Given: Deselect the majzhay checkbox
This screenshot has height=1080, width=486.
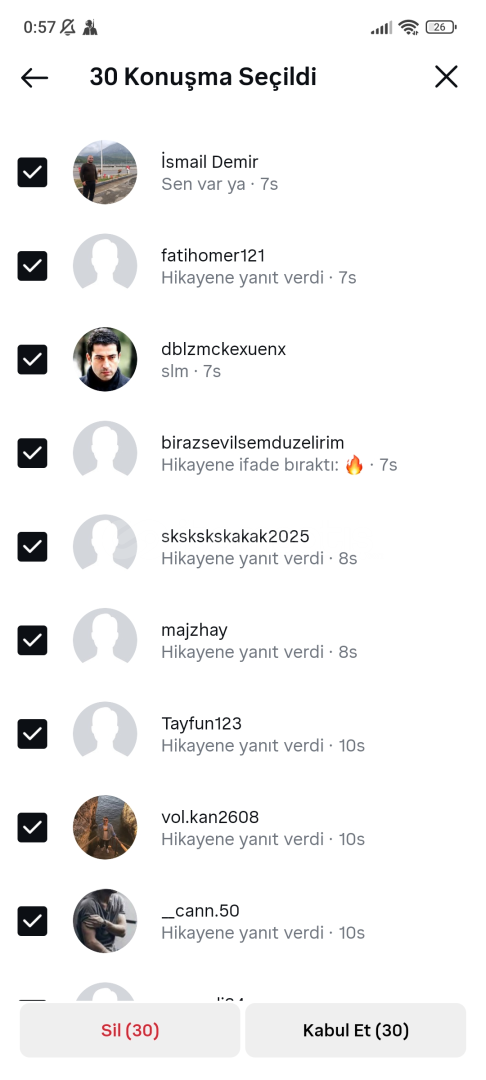Looking at the screenshot, I should (32, 641).
